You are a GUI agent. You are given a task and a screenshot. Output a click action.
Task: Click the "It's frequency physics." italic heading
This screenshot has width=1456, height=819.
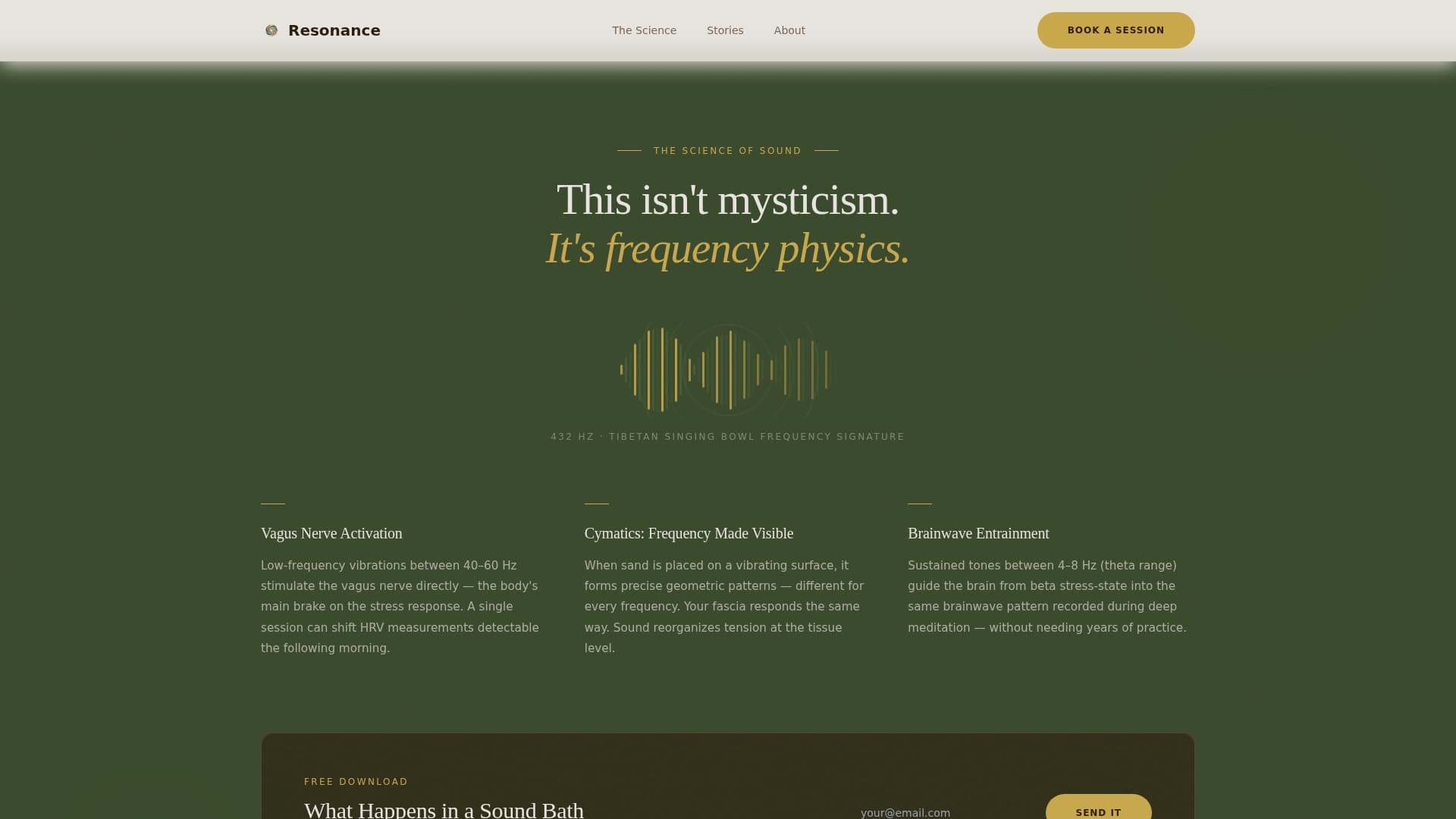pos(727,249)
